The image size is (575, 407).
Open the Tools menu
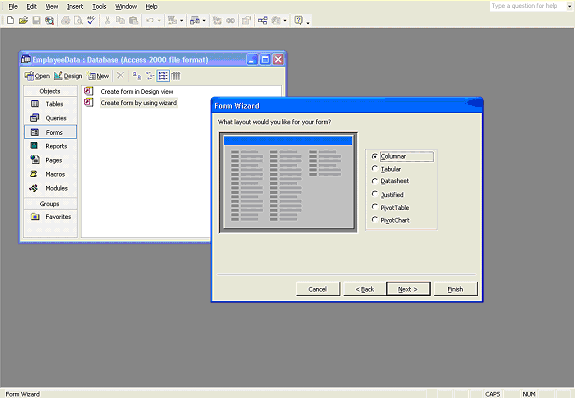pos(99,7)
